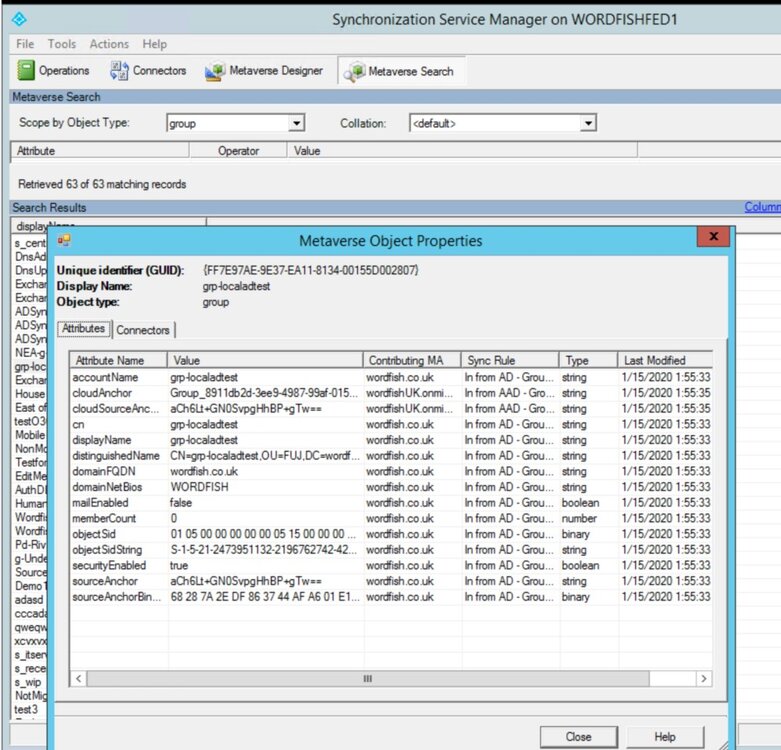The image size is (781, 750).
Task: Click the GUID value in dialog header
Action: point(311,270)
